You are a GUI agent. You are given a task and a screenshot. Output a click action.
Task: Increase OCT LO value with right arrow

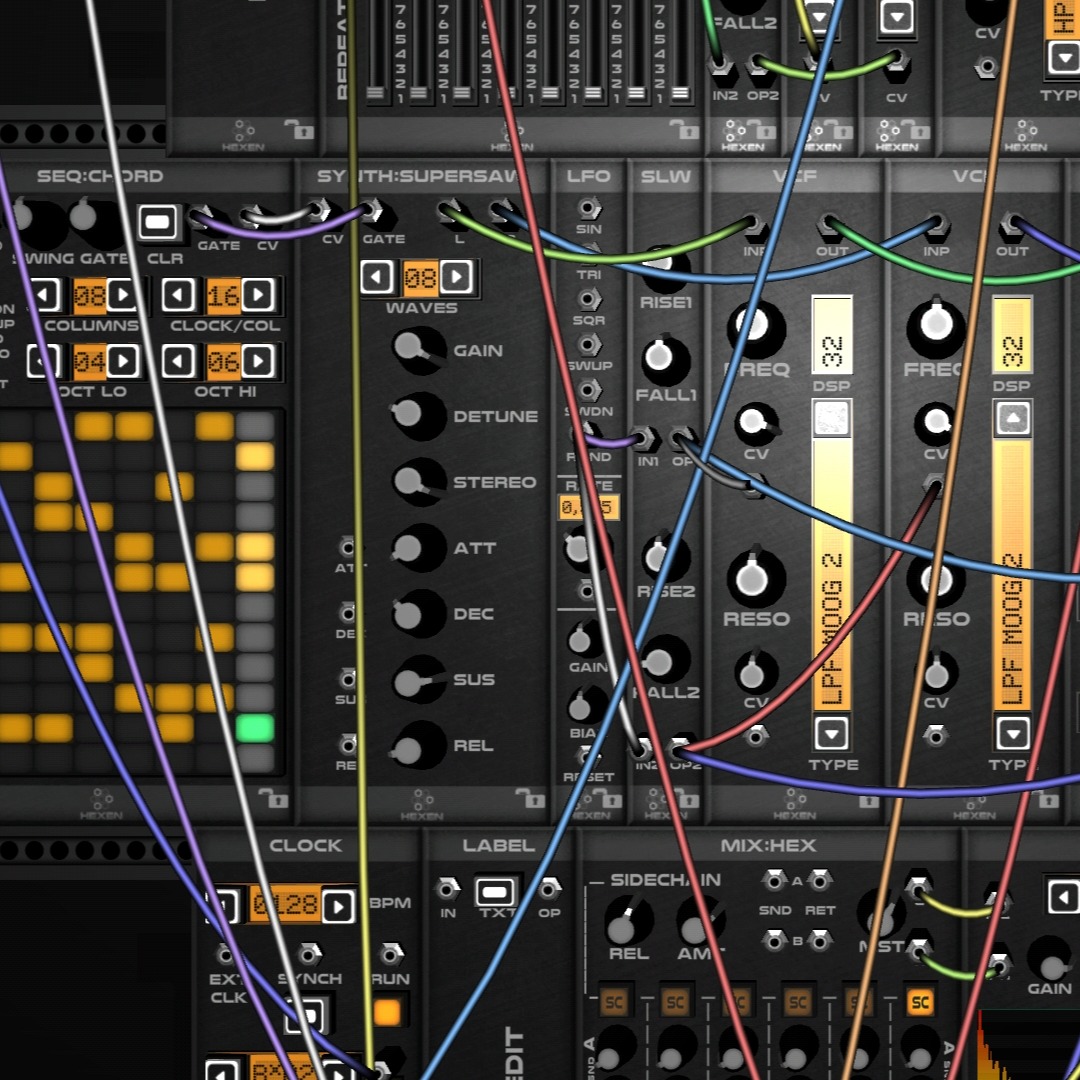coord(123,362)
